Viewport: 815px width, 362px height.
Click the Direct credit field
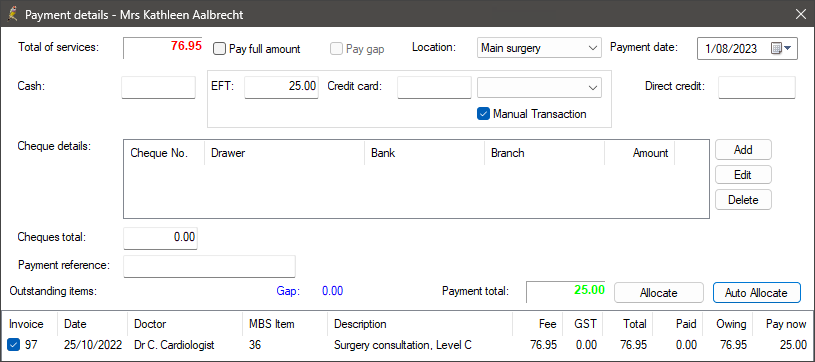(757, 87)
